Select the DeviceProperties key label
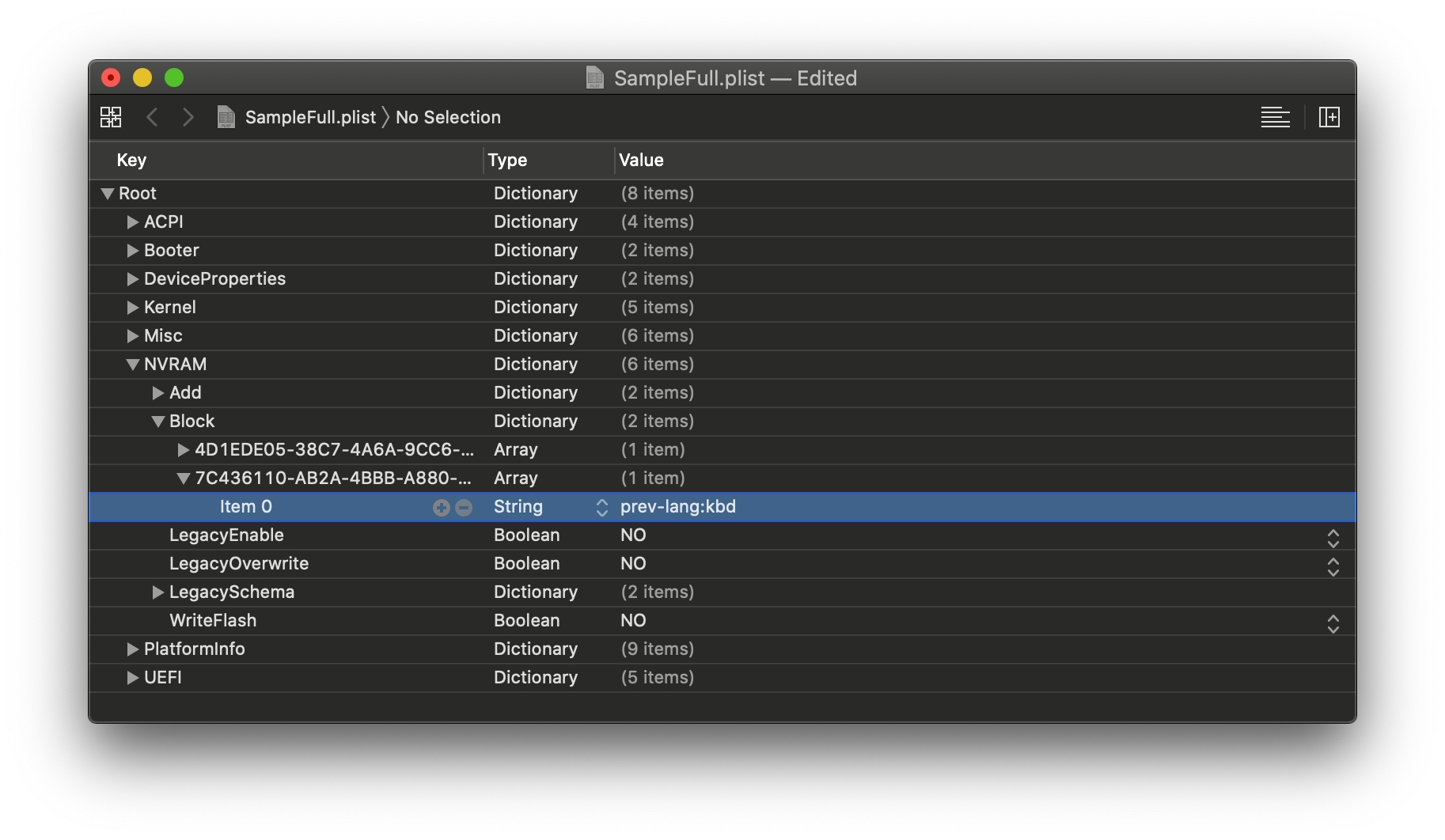 pyautogui.click(x=214, y=278)
